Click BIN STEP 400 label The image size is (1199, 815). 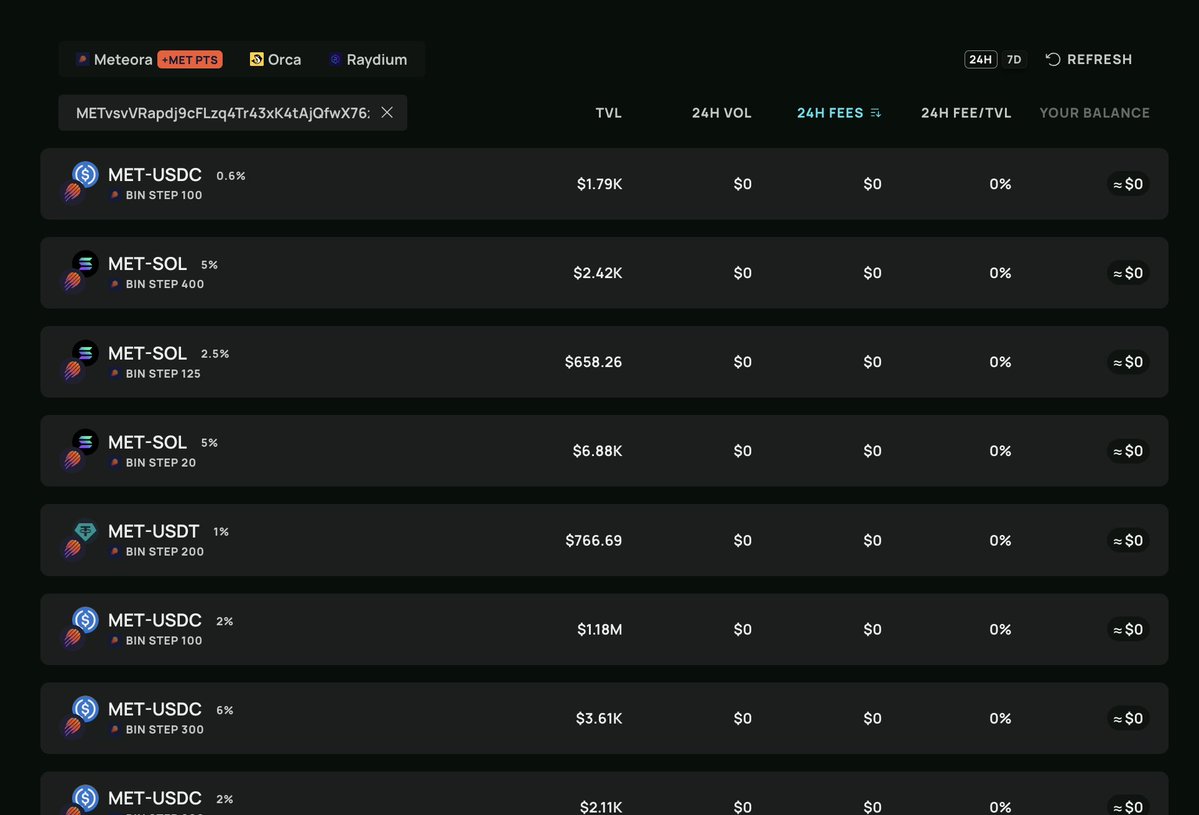pos(164,284)
